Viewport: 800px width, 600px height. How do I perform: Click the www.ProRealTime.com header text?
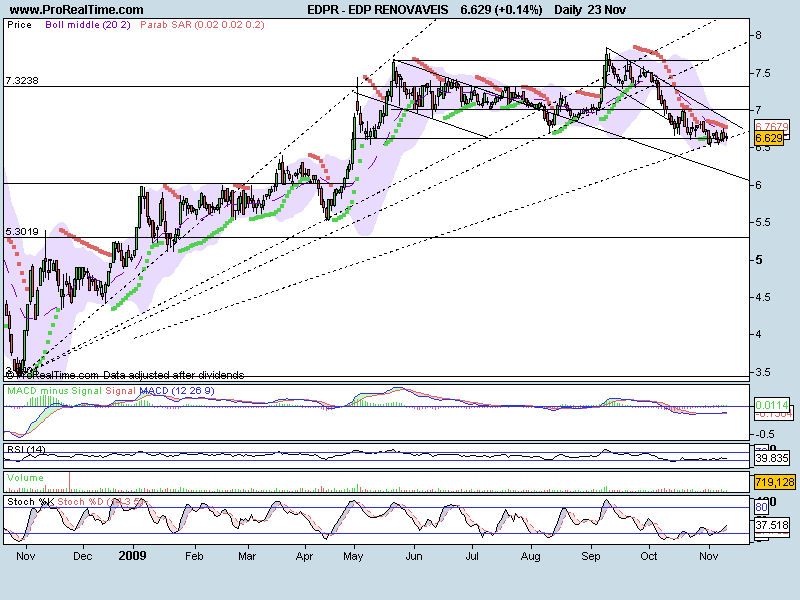77,10
